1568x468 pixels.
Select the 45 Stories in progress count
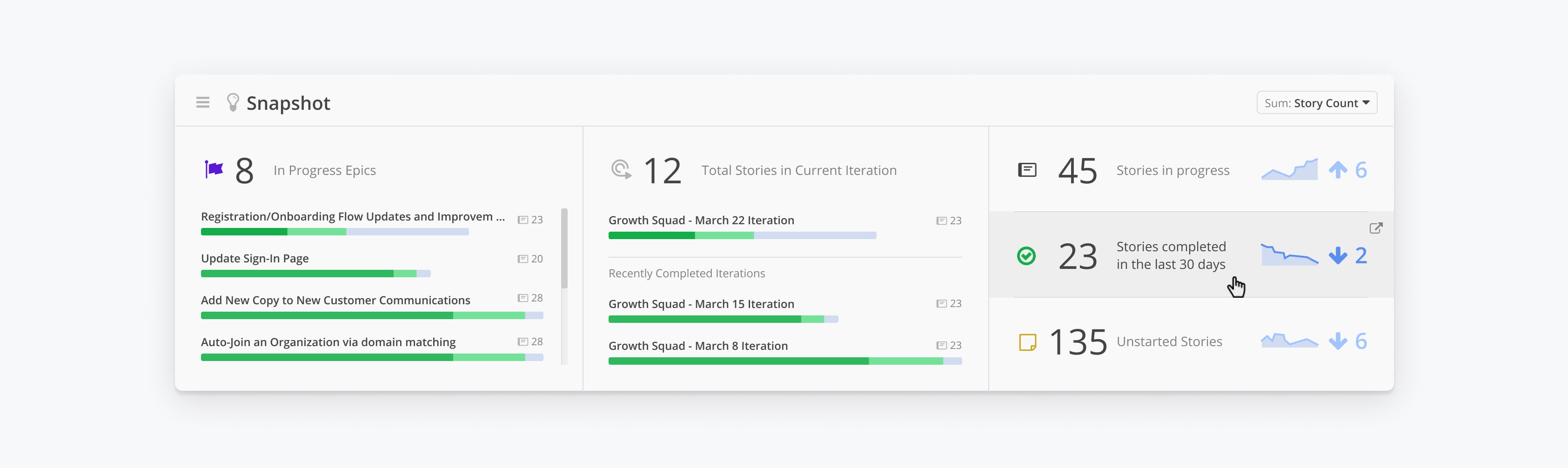coord(1078,170)
